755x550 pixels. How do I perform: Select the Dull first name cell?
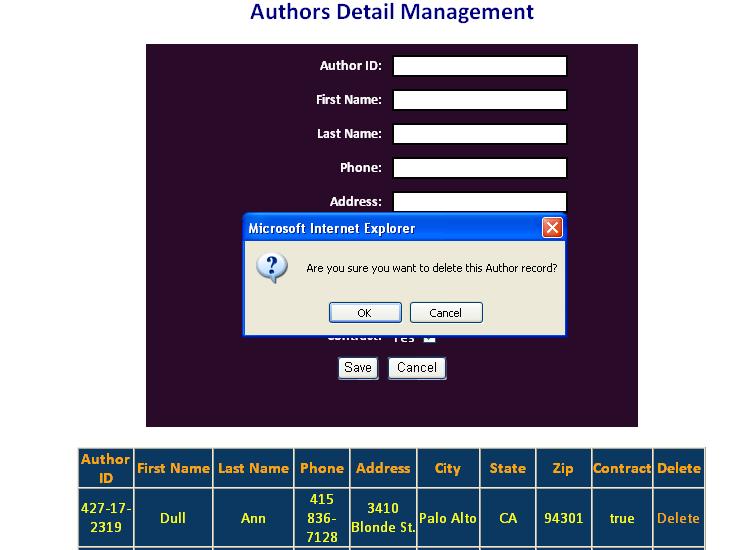tap(173, 518)
